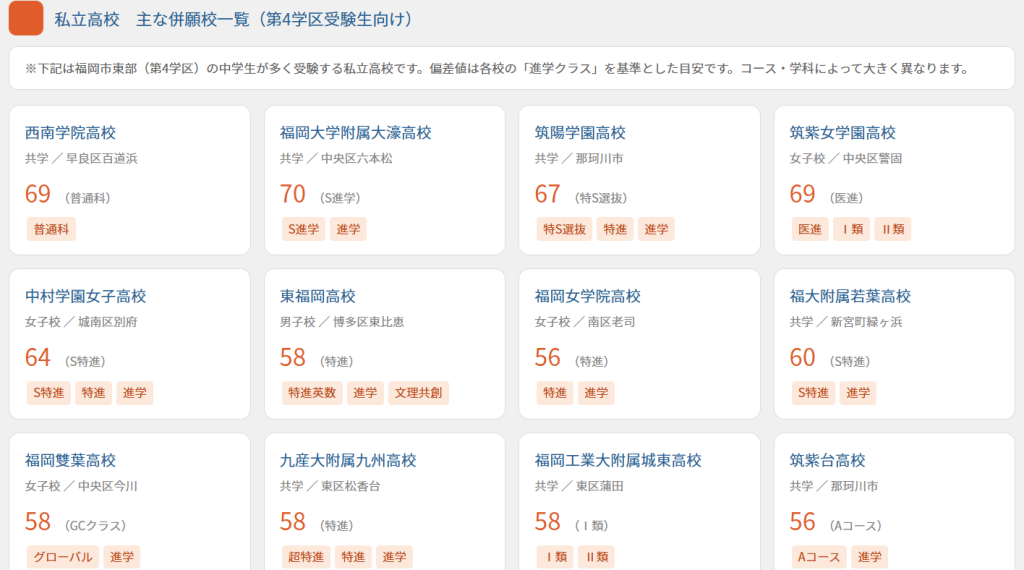This screenshot has width=1024, height=570.
Task: Open the 福岡雙葉高校 card title
Action: pyautogui.click(x=71, y=460)
